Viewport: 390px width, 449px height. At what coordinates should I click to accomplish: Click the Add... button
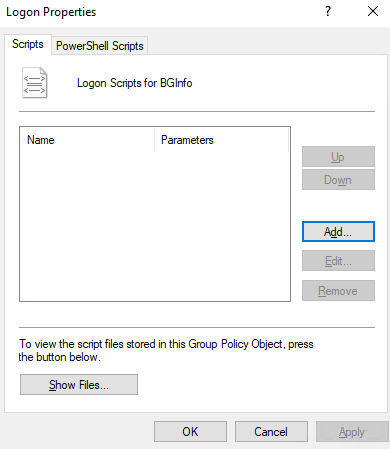[338, 232]
